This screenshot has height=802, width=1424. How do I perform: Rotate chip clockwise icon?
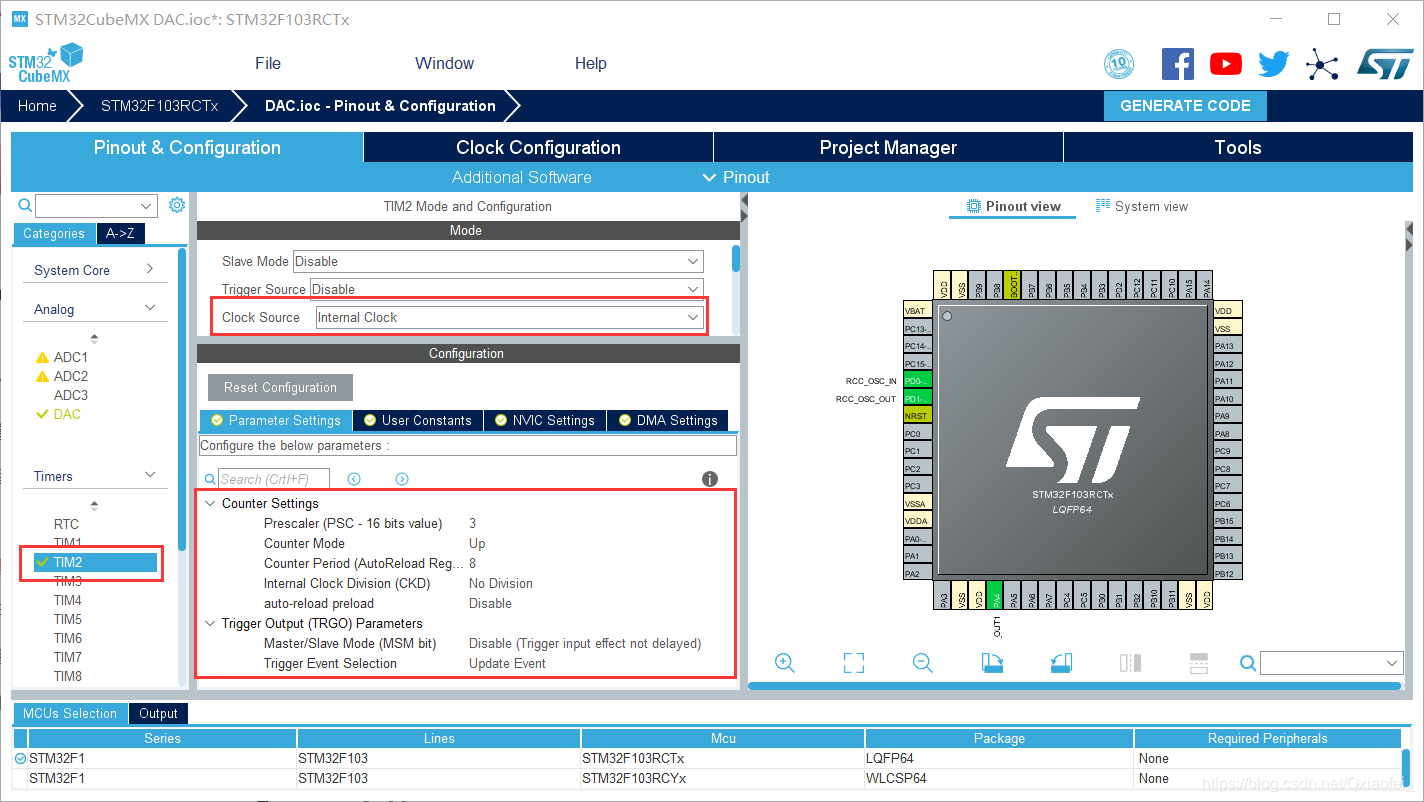click(992, 663)
